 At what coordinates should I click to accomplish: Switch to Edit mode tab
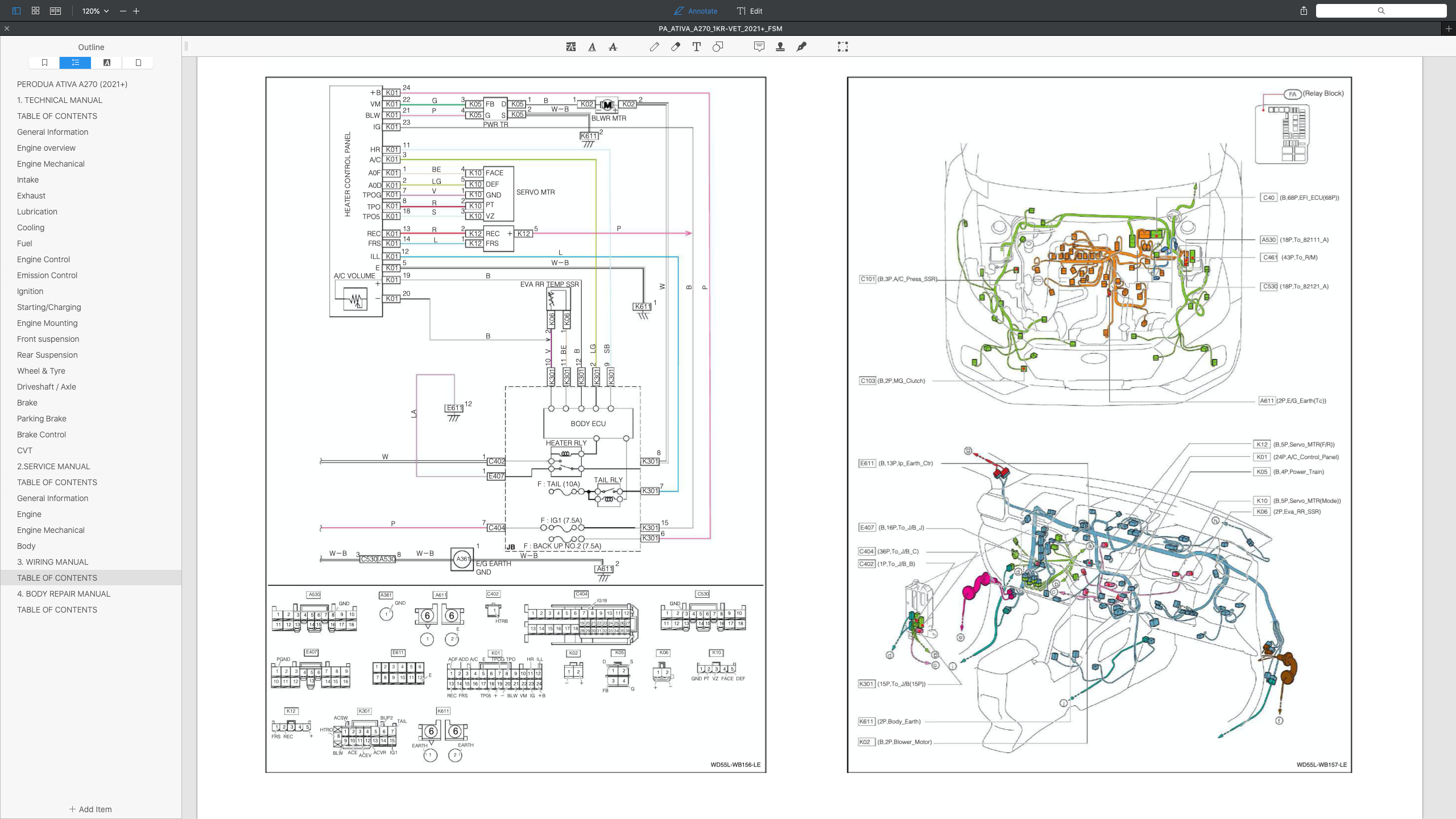pyautogui.click(x=750, y=11)
